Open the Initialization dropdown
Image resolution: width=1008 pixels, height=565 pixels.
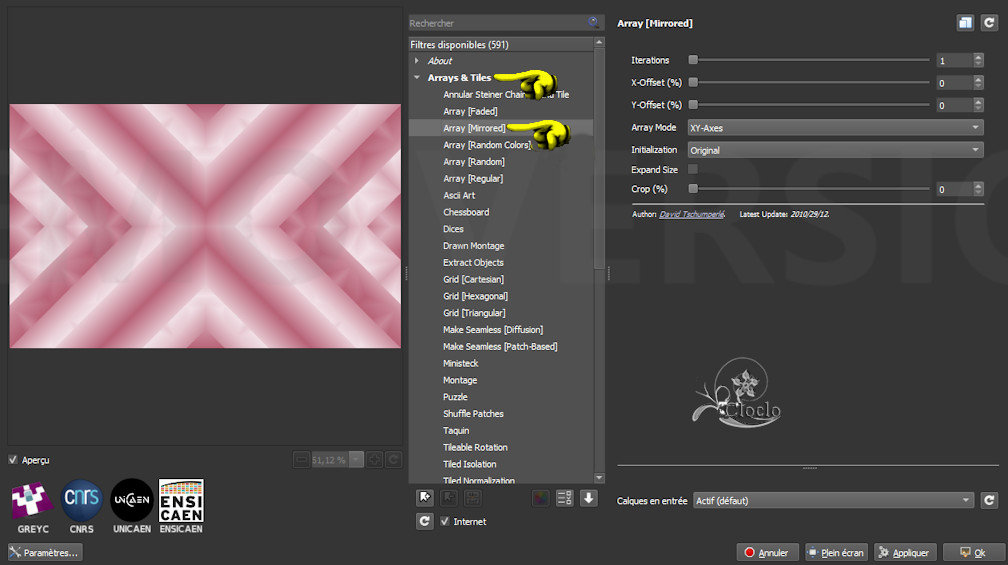[835, 150]
